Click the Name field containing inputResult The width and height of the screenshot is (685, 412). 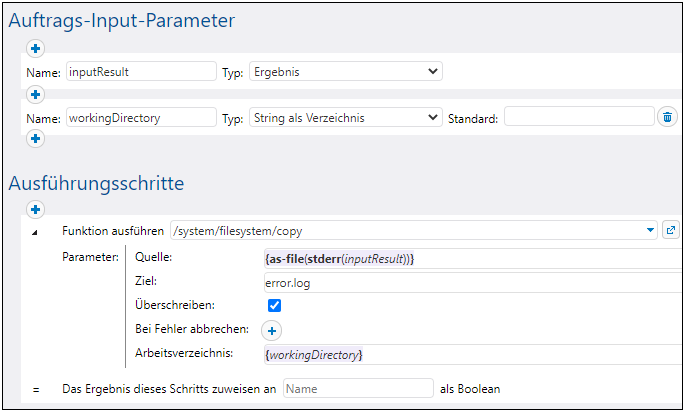(141, 71)
